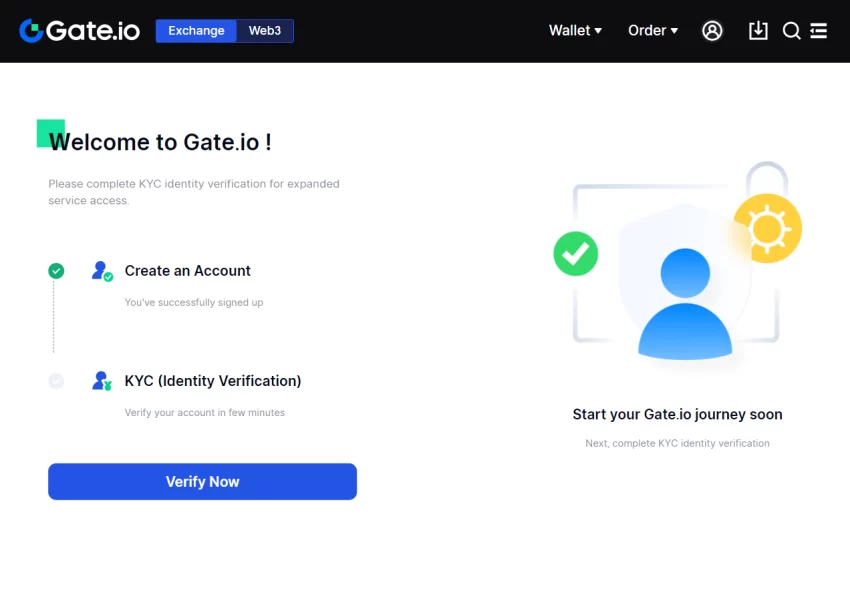Click the completed Create an Account step checkmark
The height and width of the screenshot is (603, 850).
pos(56,270)
